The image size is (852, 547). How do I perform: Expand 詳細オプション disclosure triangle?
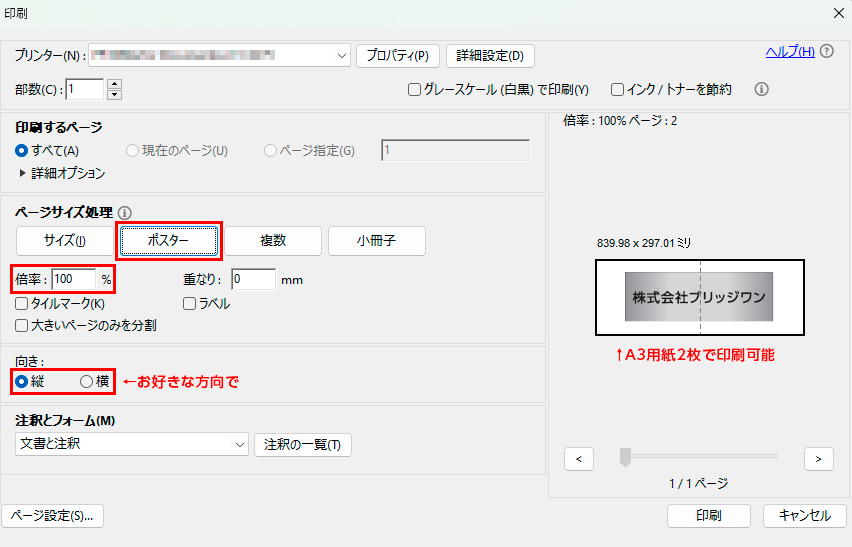pos(23,173)
